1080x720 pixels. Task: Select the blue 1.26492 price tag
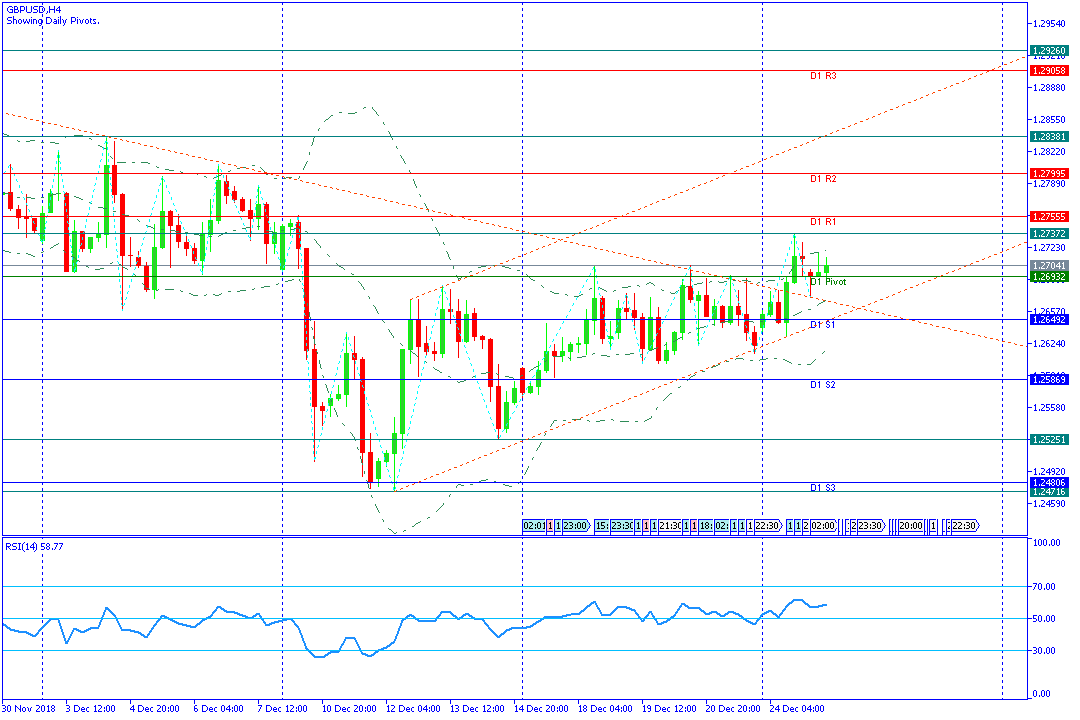(1049, 320)
